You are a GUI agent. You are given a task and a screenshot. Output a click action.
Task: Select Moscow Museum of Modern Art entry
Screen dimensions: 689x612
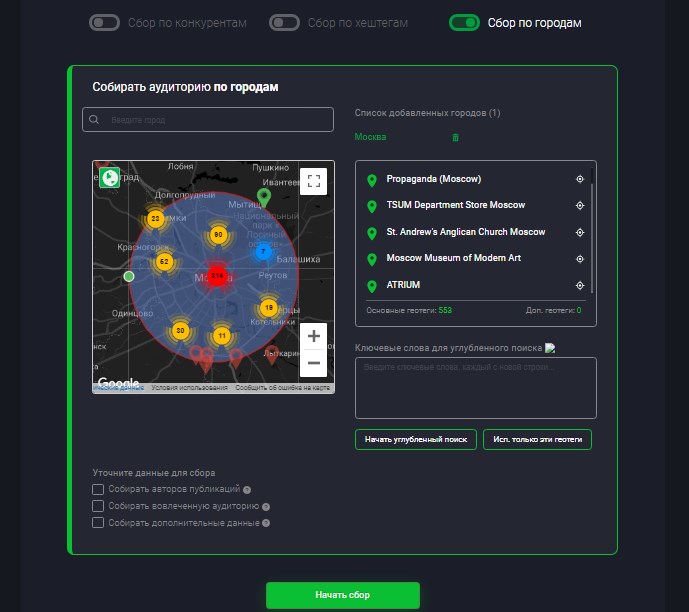pyautogui.click(x=453, y=258)
